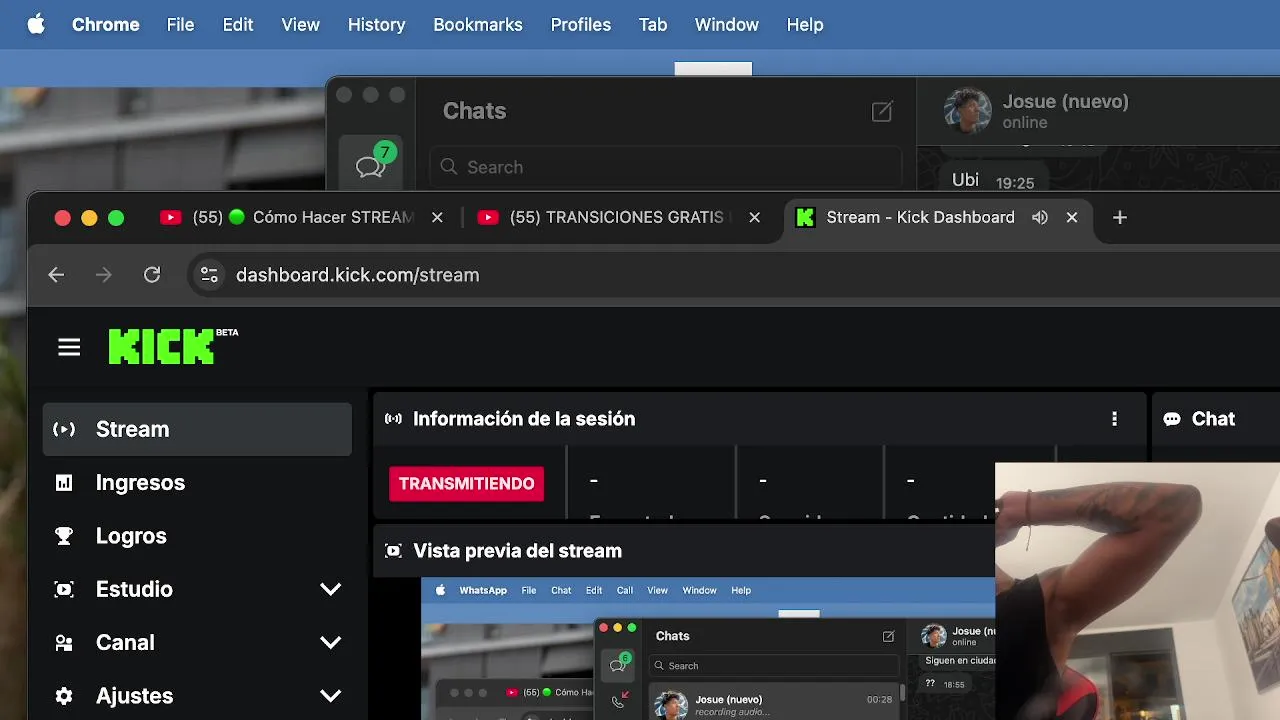The image size is (1280, 720).
Task: Open a new Chrome tab
Action: pos(1120,217)
